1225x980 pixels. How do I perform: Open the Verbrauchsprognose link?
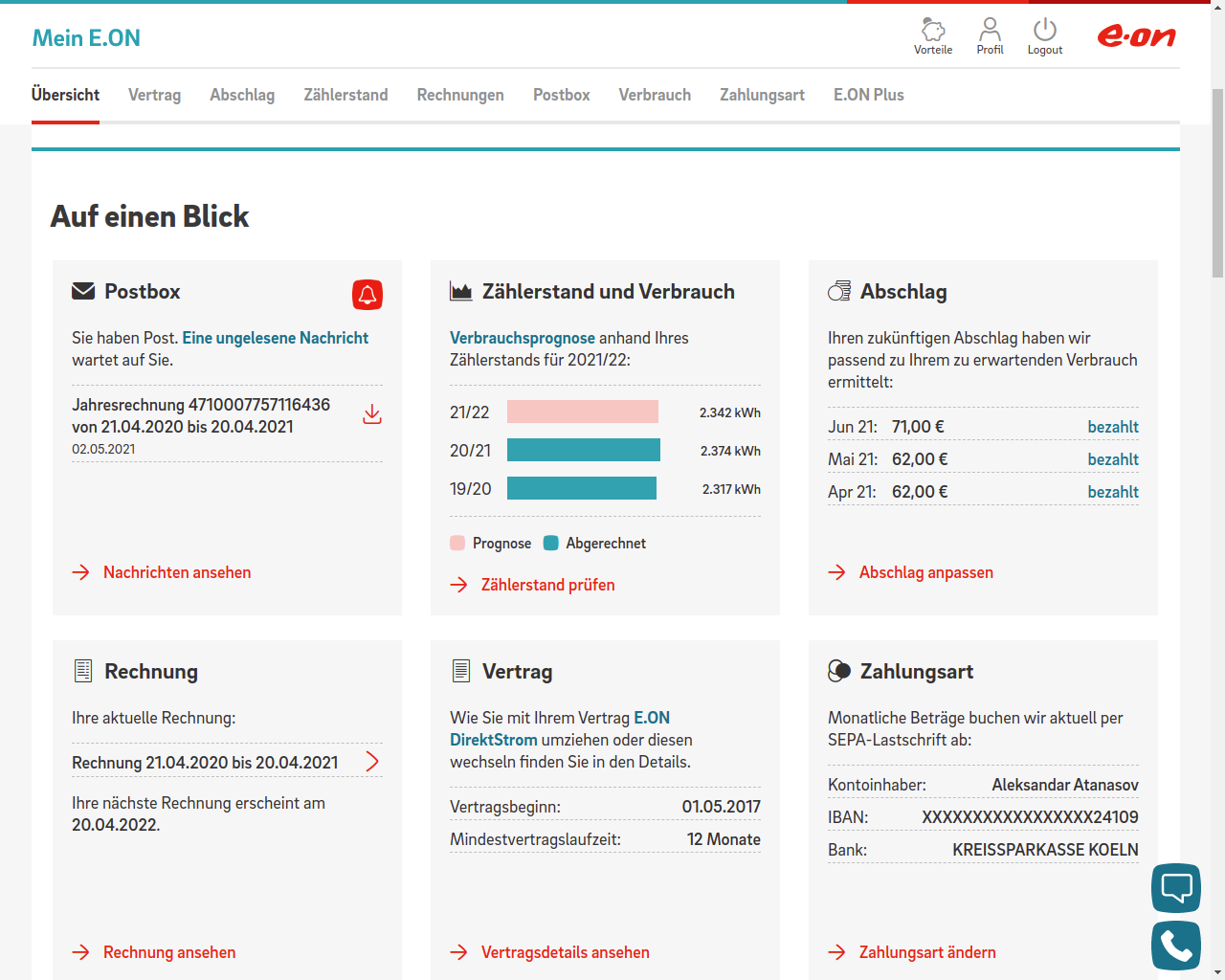pos(523,338)
